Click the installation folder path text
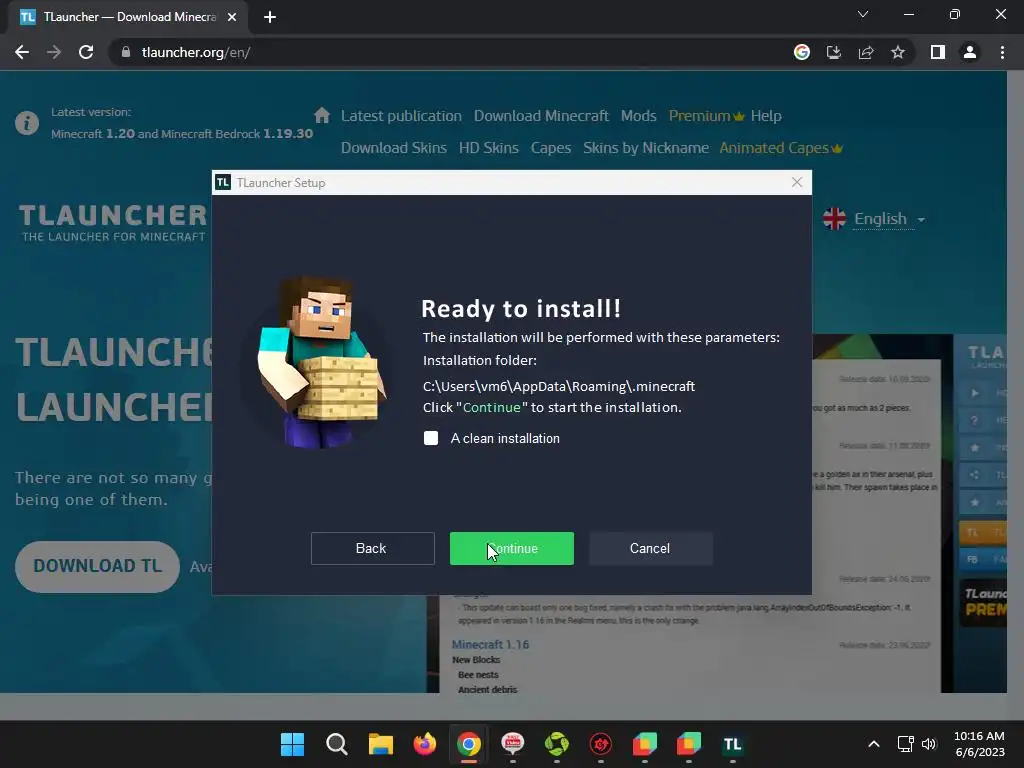 (x=558, y=386)
